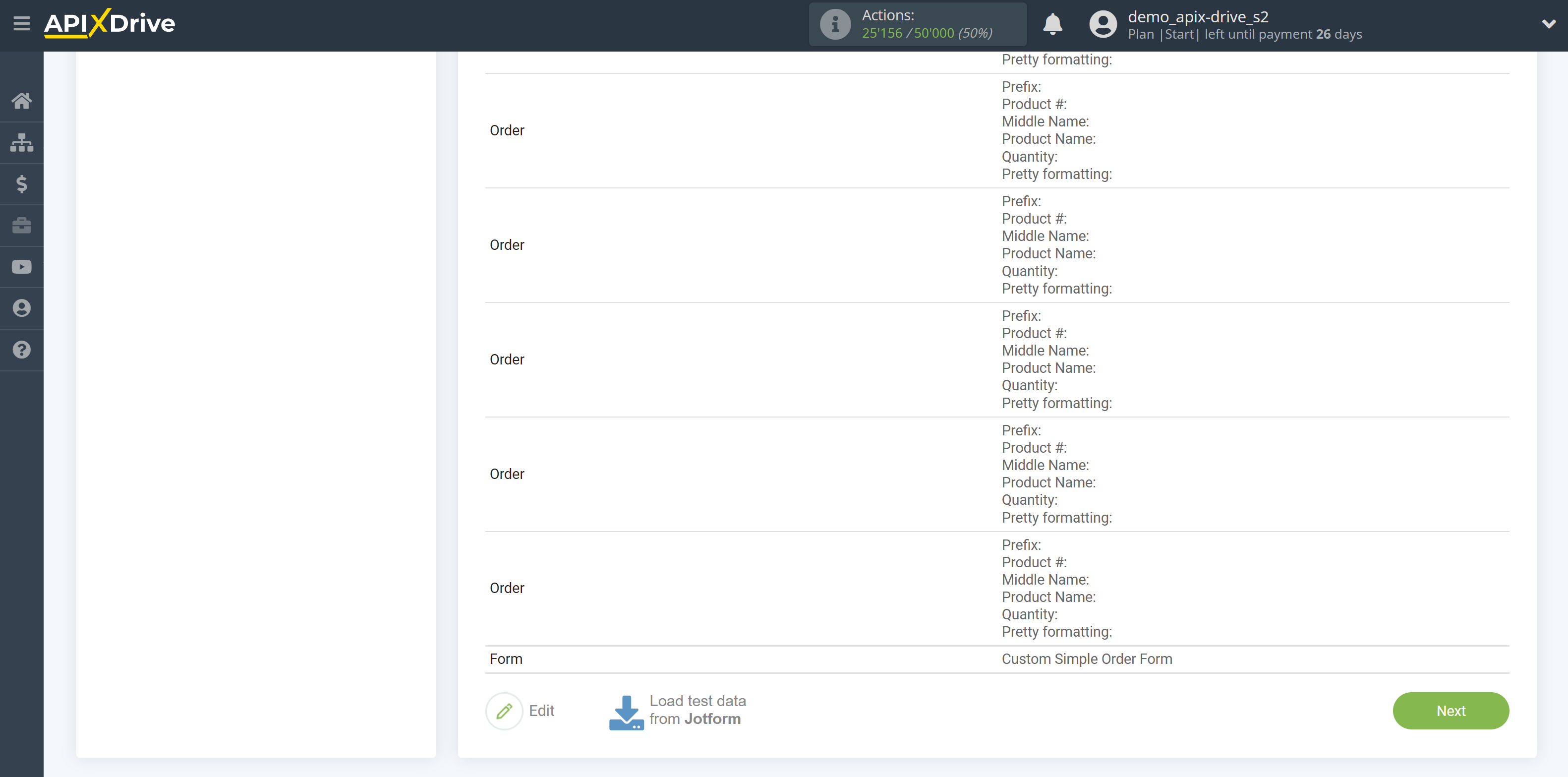
Task: Click the video/tutorials icon
Action: pyautogui.click(x=22, y=267)
